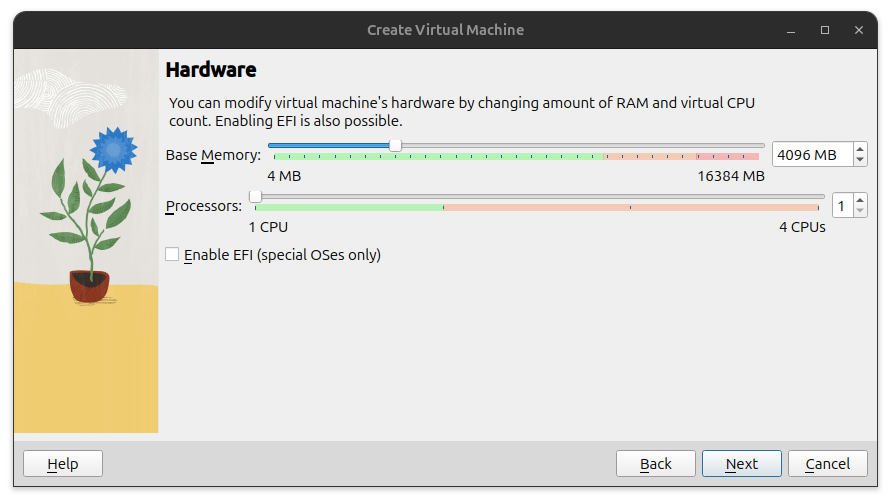This screenshot has height=503, width=891.
Task: Click the Processors label
Action: 204,206
